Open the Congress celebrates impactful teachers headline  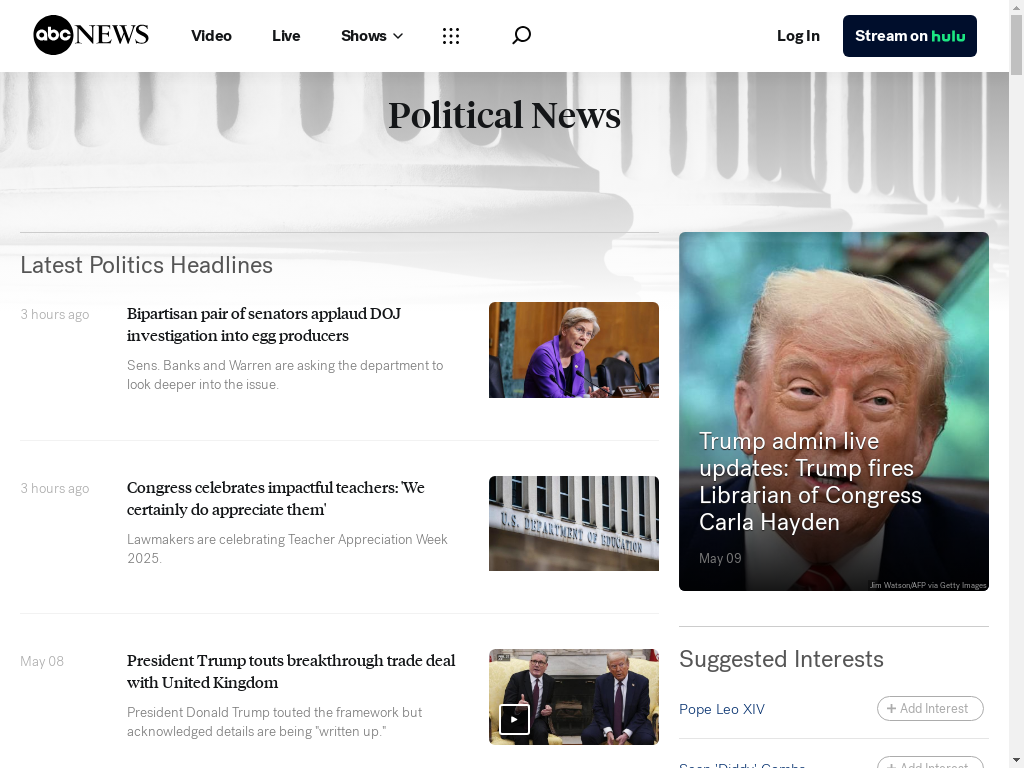tap(276, 498)
